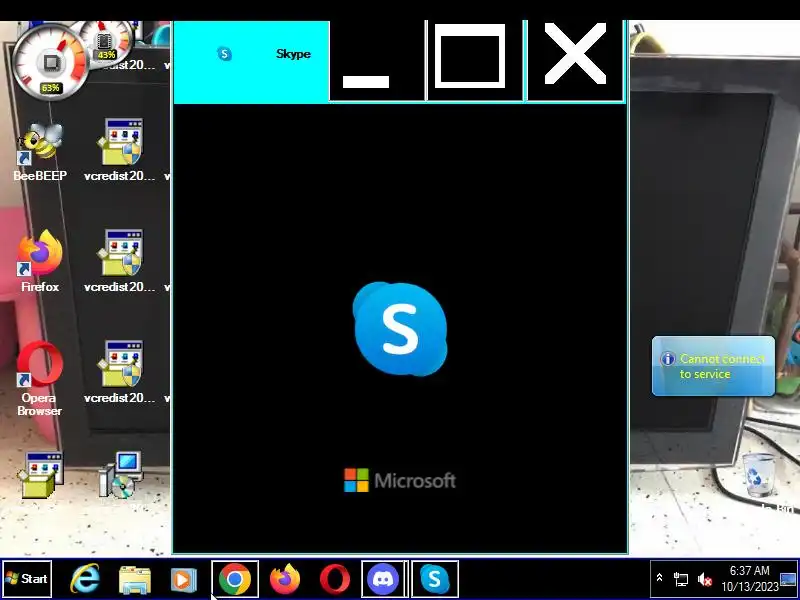Launch Firefox from the taskbar
This screenshot has width=800, height=600.
(285, 579)
